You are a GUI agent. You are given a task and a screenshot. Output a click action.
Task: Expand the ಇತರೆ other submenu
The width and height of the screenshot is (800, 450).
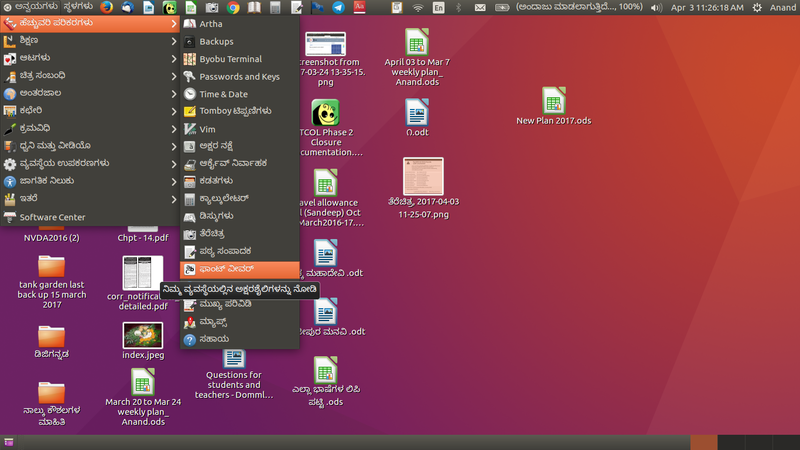(90, 198)
